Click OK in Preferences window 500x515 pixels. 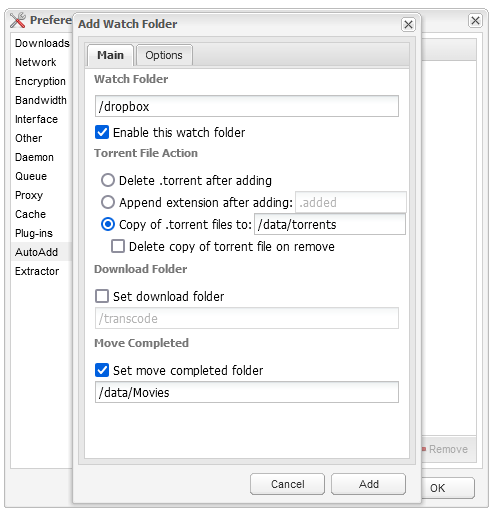click(447, 488)
